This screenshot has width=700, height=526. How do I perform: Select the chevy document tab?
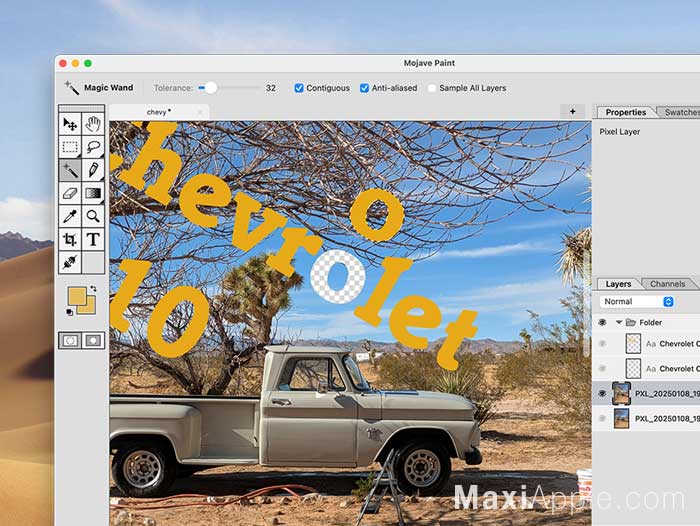(158, 112)
